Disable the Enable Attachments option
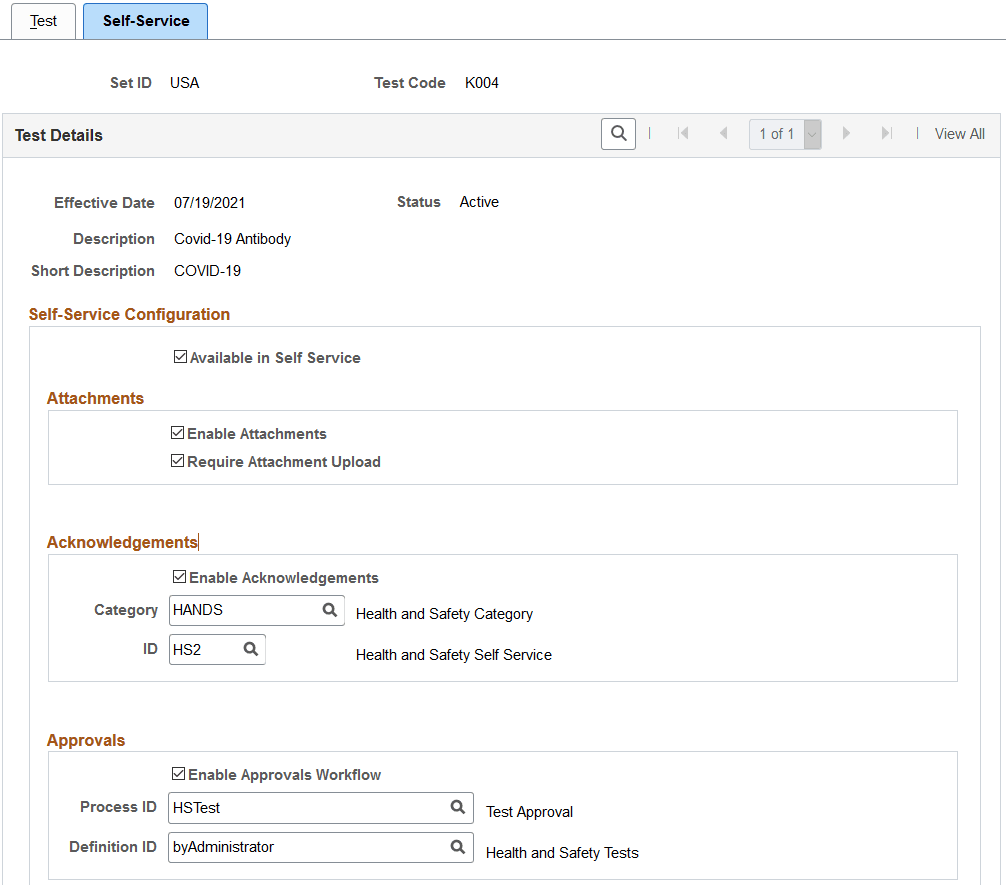 tap(178, 432)
